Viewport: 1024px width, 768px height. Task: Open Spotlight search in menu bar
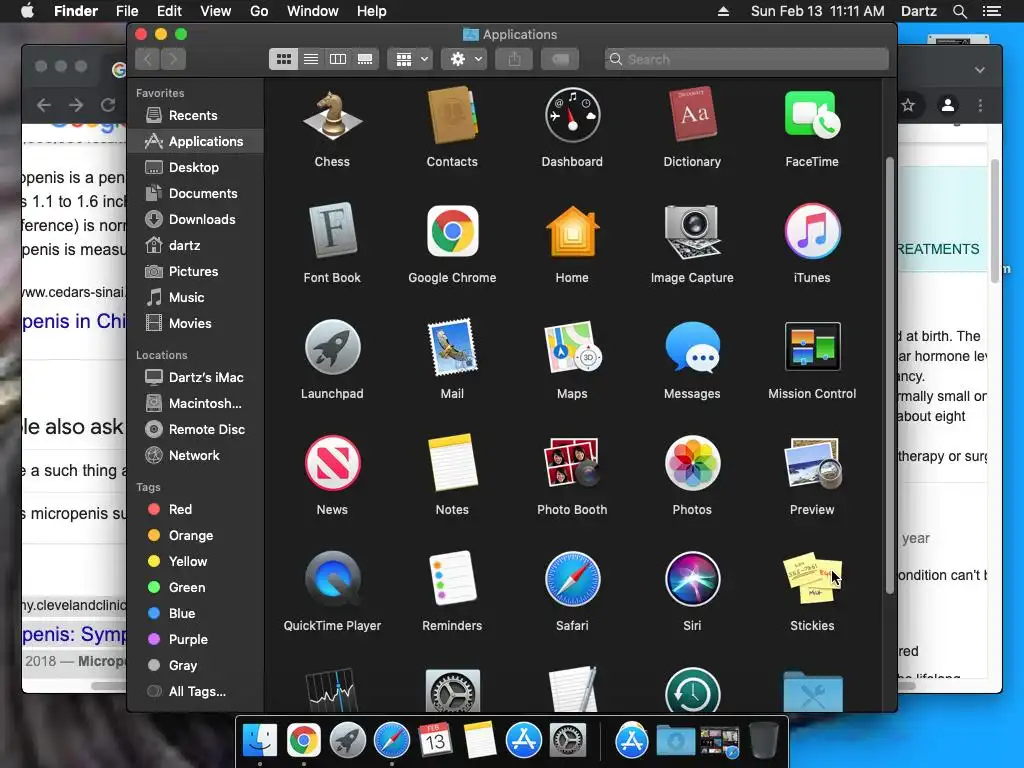pyautogui.click(x=959, y=11)
